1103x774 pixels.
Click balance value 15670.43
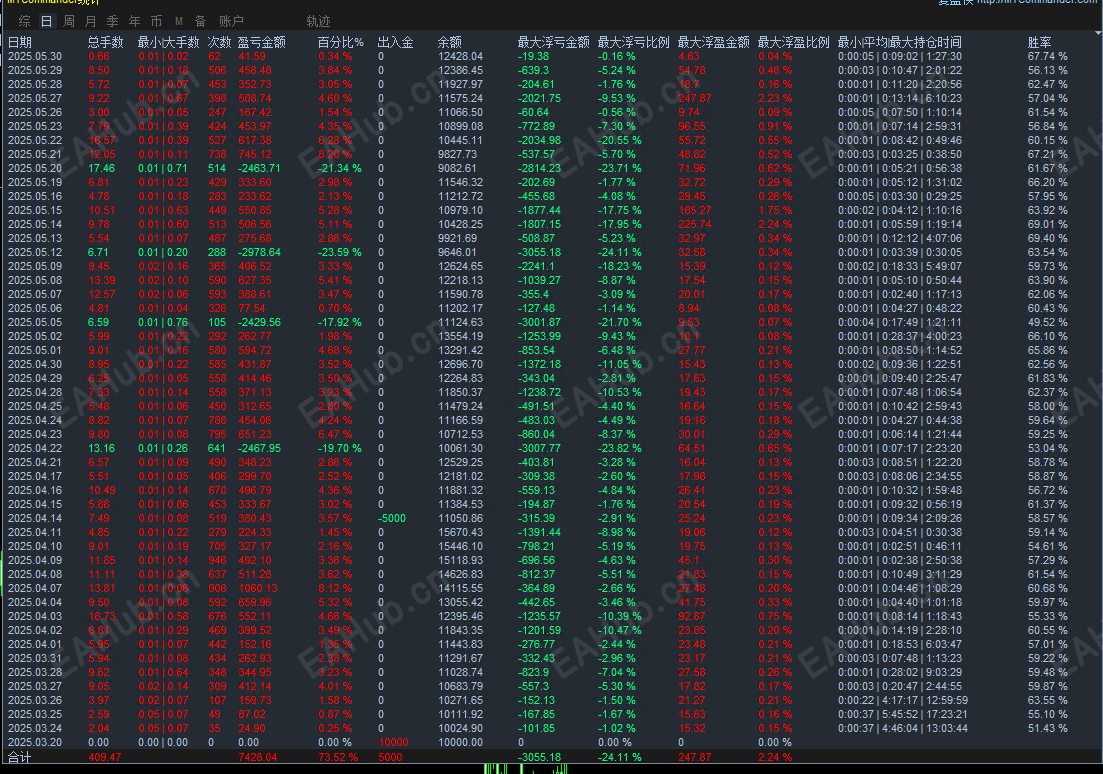tap(460, 532)
